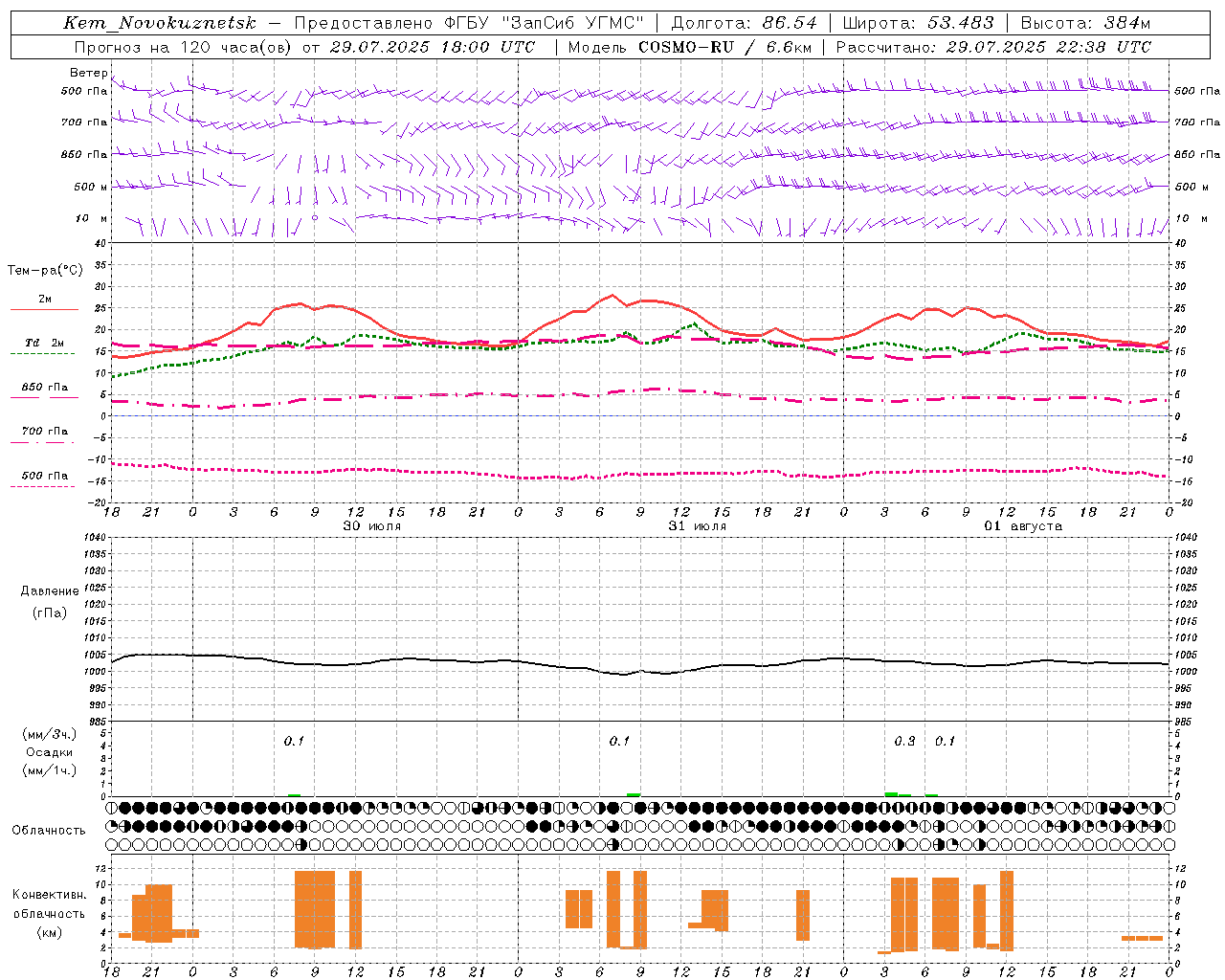Click the Ветер wind section label
The height and width of the screenshot is (980, 1225).
coord(88,73)
